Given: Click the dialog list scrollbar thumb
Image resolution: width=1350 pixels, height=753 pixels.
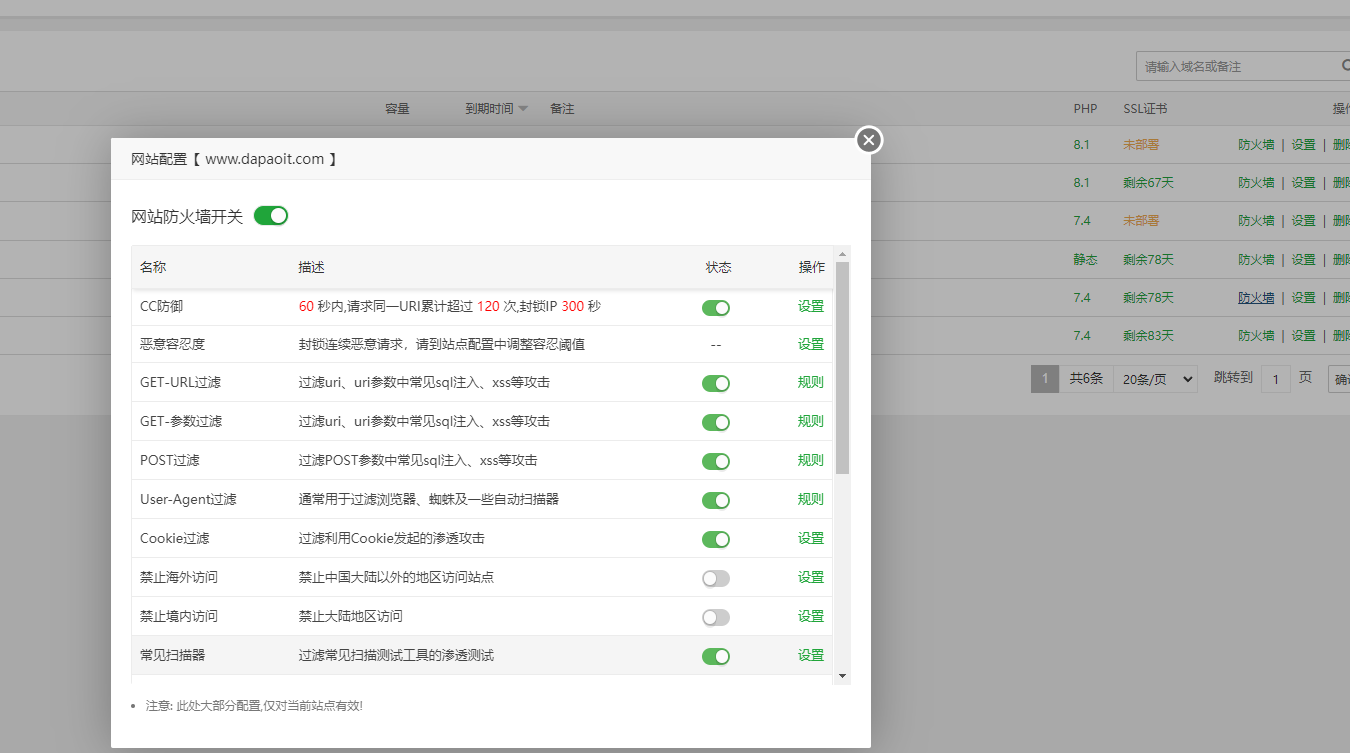Looking at the screenshot, I should pyautogui.click(x=842, y=367).
